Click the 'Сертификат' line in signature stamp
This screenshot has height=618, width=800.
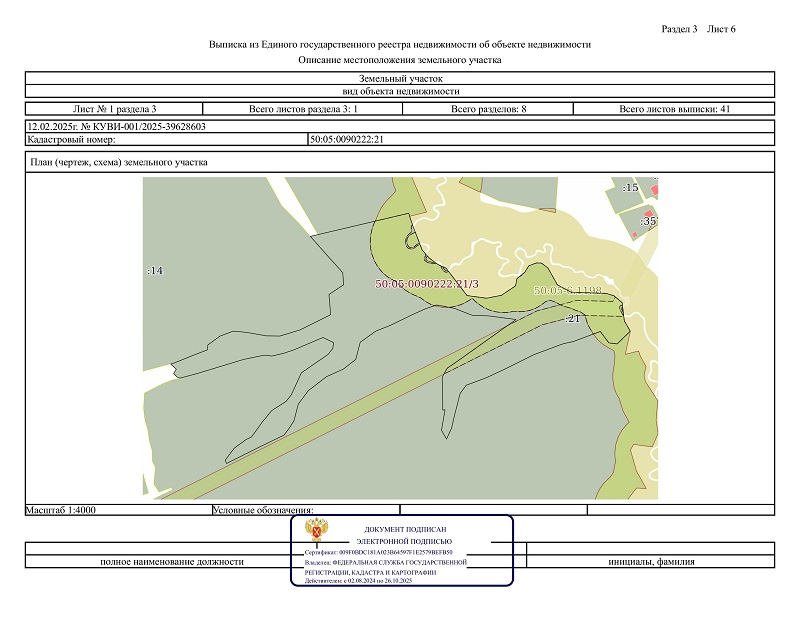(x=378, y=552)
